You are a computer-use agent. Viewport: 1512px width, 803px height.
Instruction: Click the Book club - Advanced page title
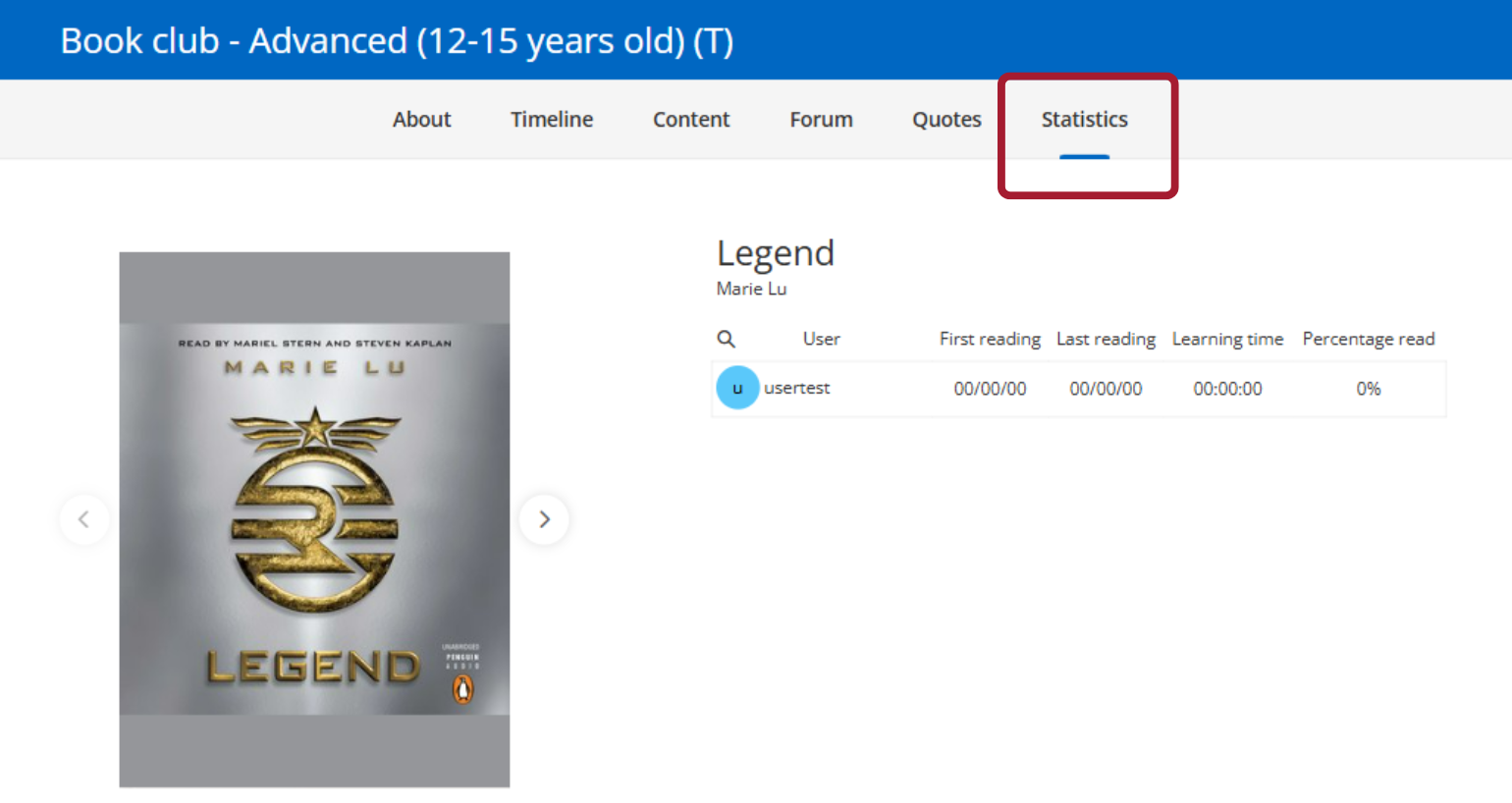(397, 41)
